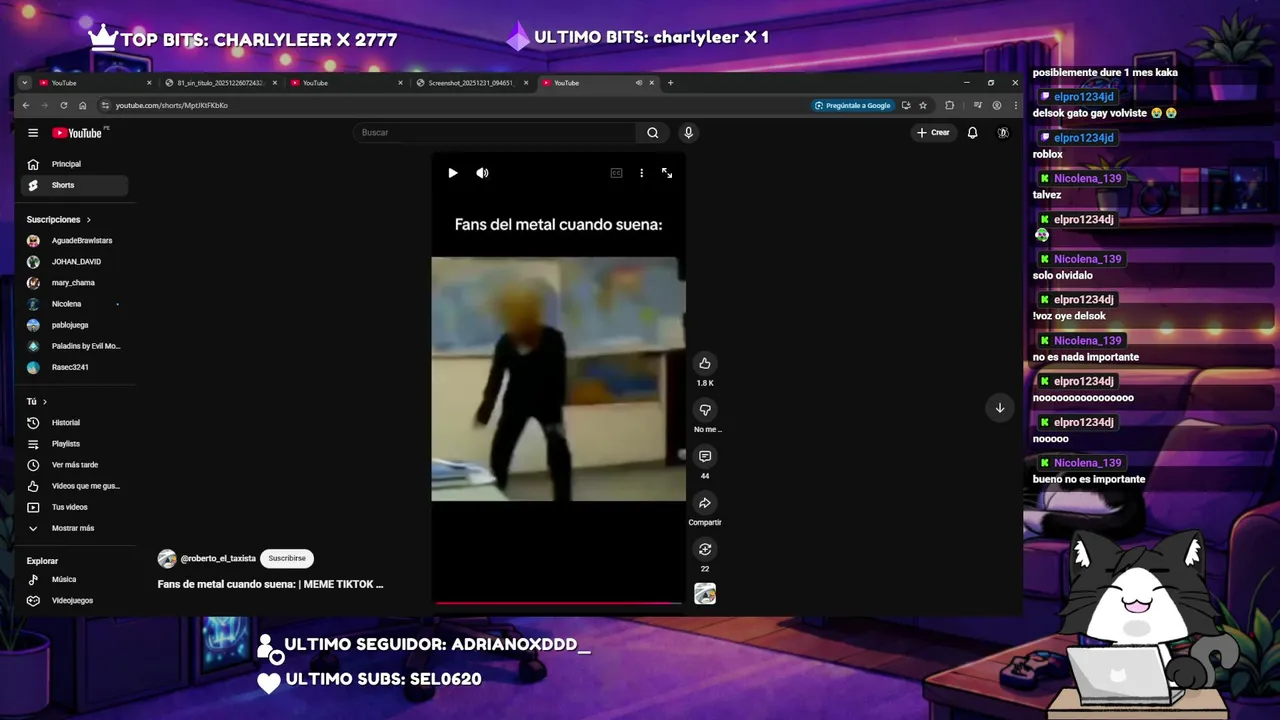
Task: Start voice search with microphone icon
Action: pos(688,133)
